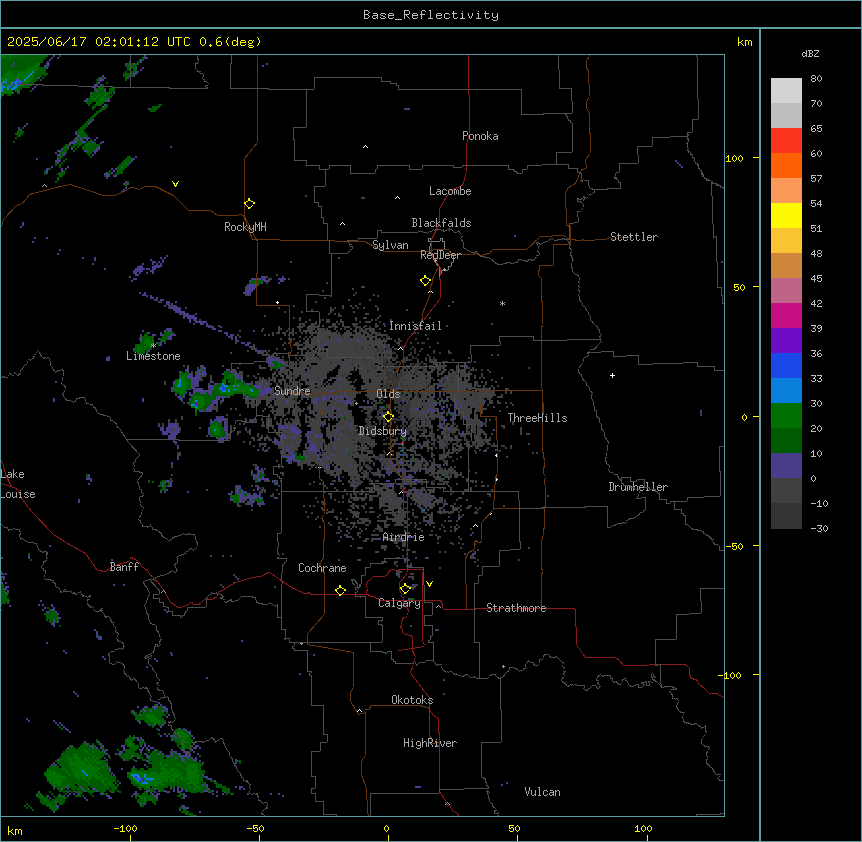The image size is (862, 842).
Task: Click the yellow diamond marker above Calgary label
Action: [405, 589]
